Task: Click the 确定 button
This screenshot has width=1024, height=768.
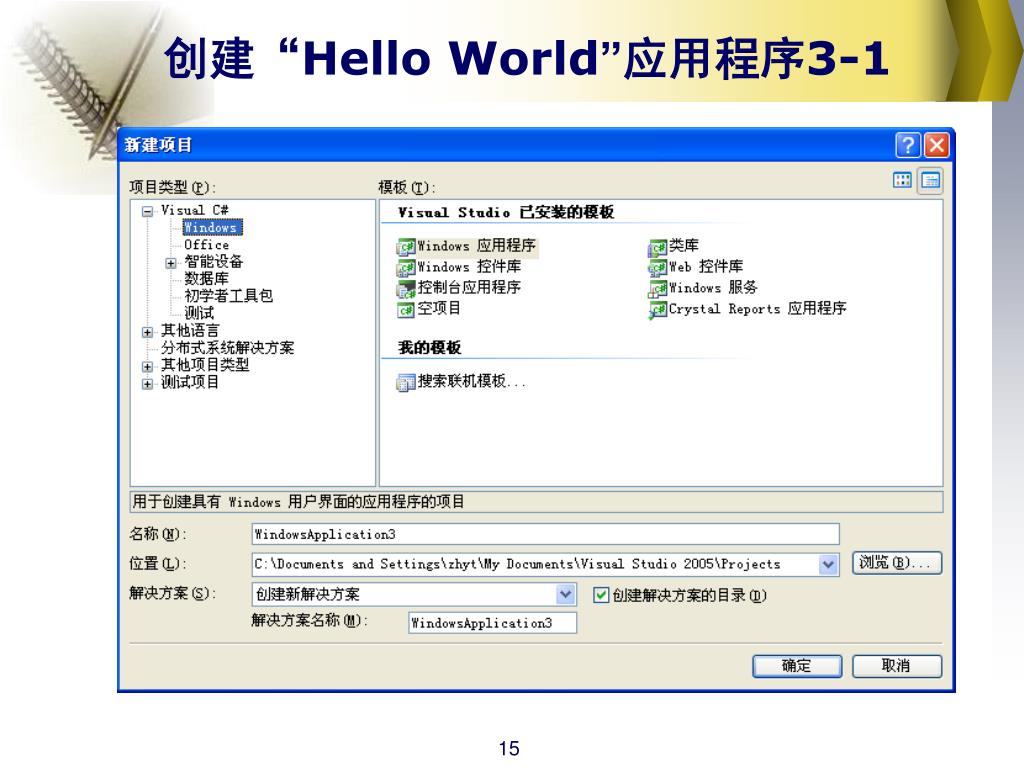Action: (x=797, y=666)
